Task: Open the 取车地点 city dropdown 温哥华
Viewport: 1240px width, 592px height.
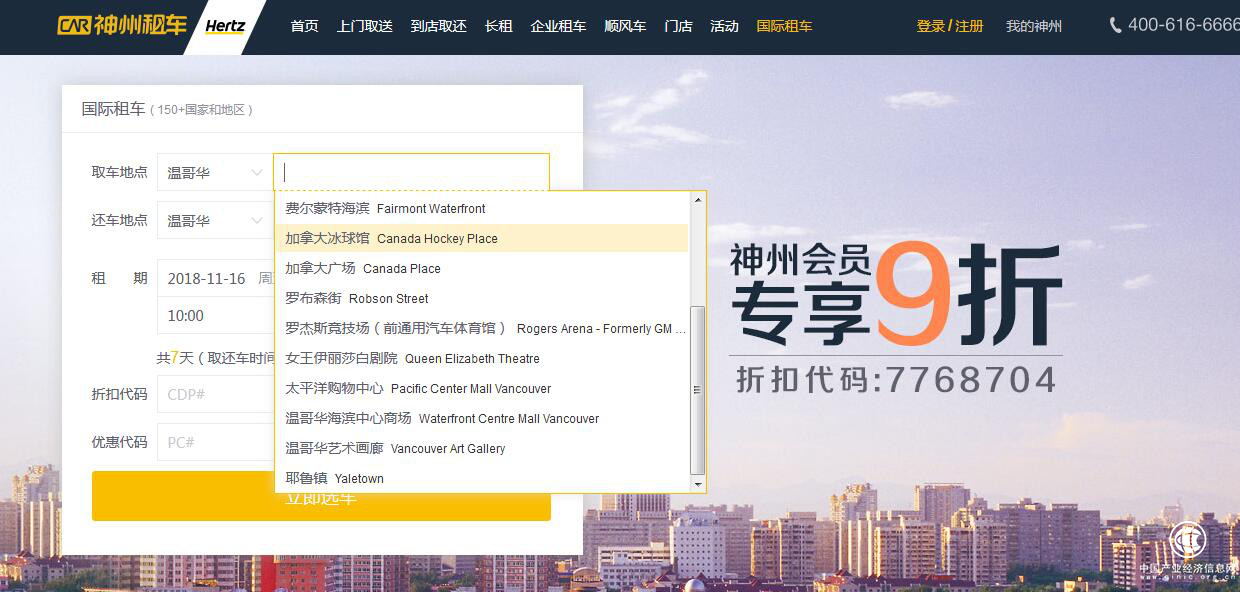Action: pyautogui.click(x=212, y=172)
